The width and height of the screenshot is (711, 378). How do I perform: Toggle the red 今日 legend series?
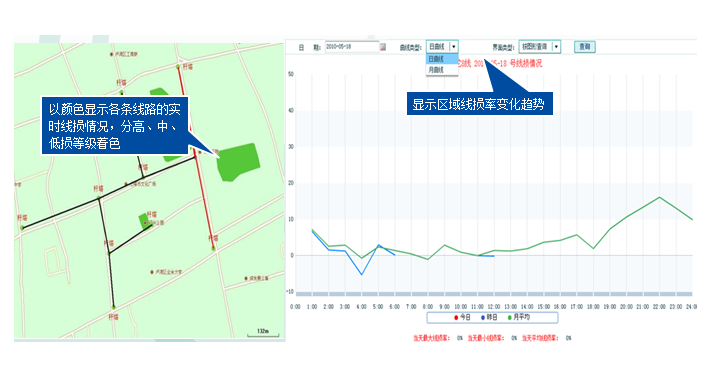463,317
